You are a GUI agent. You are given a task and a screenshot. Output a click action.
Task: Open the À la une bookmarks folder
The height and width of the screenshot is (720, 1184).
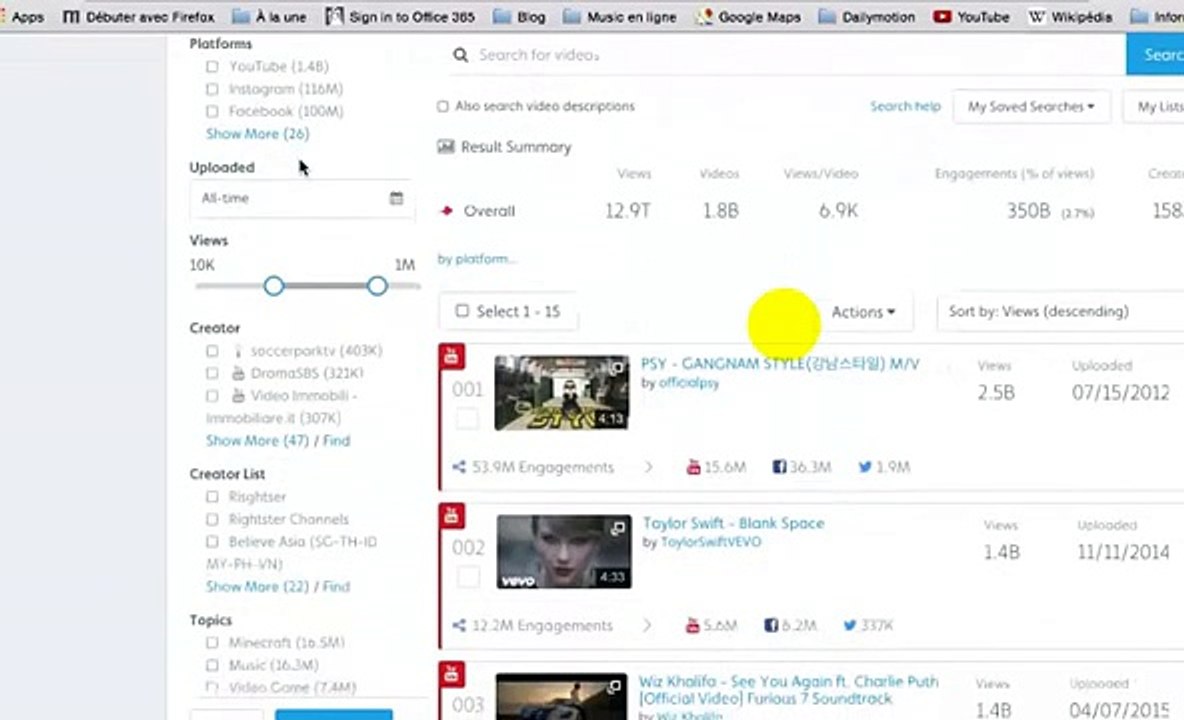point(270,17)
